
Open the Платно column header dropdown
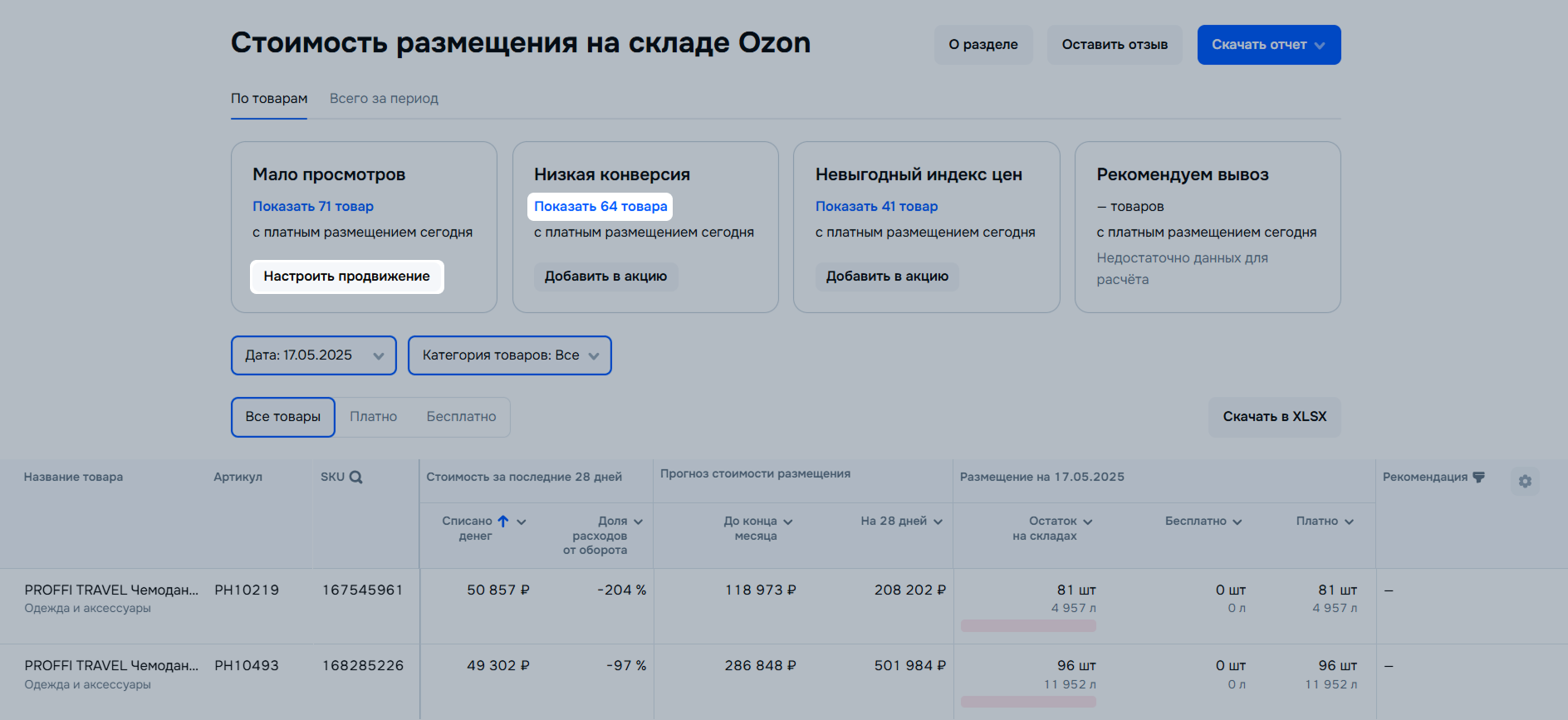1349,522
